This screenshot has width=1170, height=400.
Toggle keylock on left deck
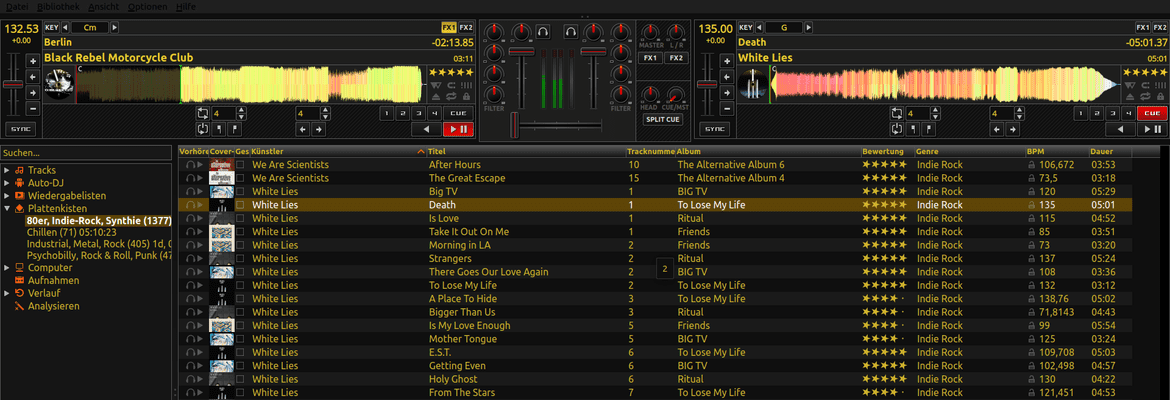tap(466, 96)
